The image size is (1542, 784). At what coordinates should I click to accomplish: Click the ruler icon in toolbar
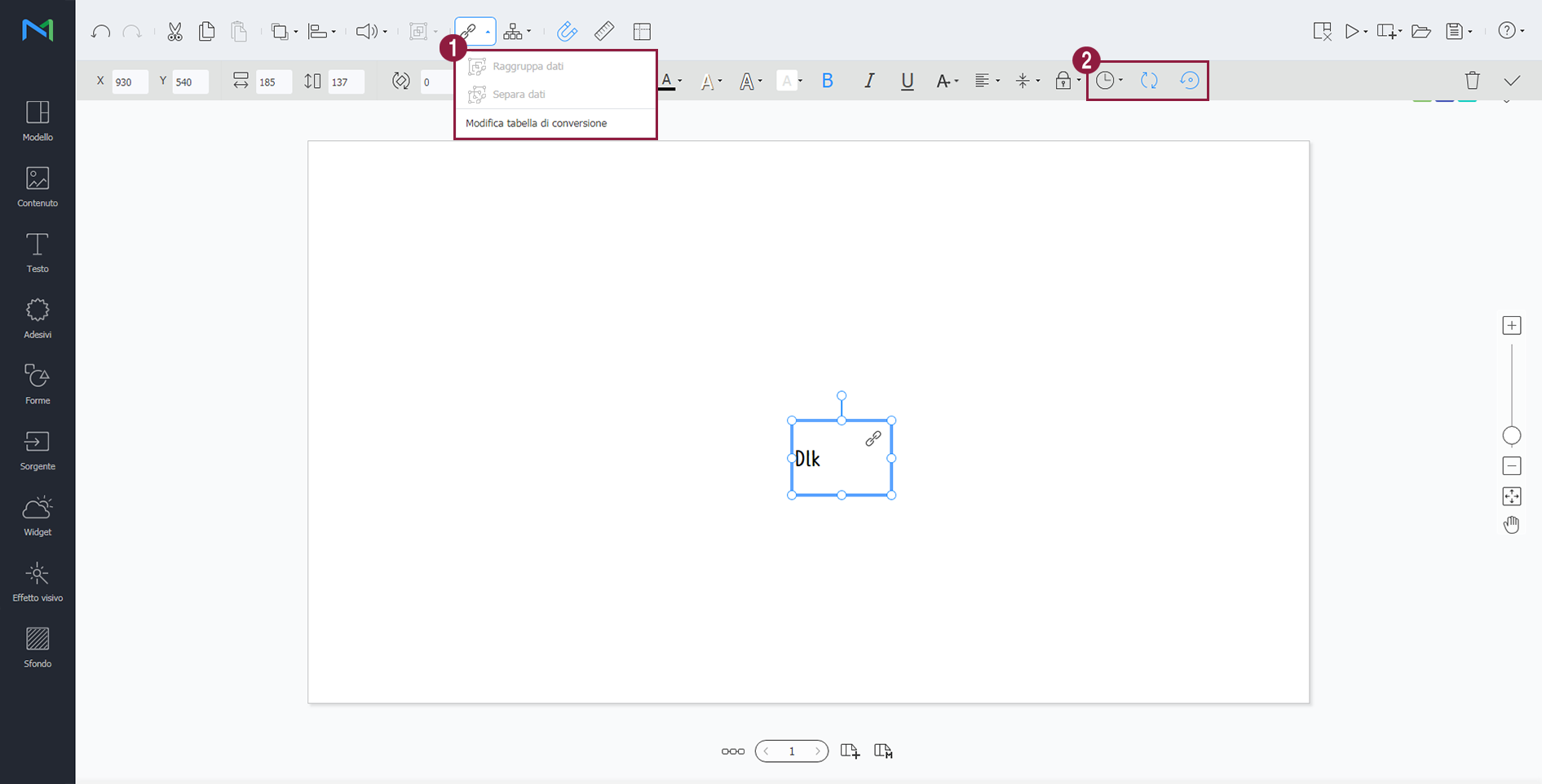604,32
